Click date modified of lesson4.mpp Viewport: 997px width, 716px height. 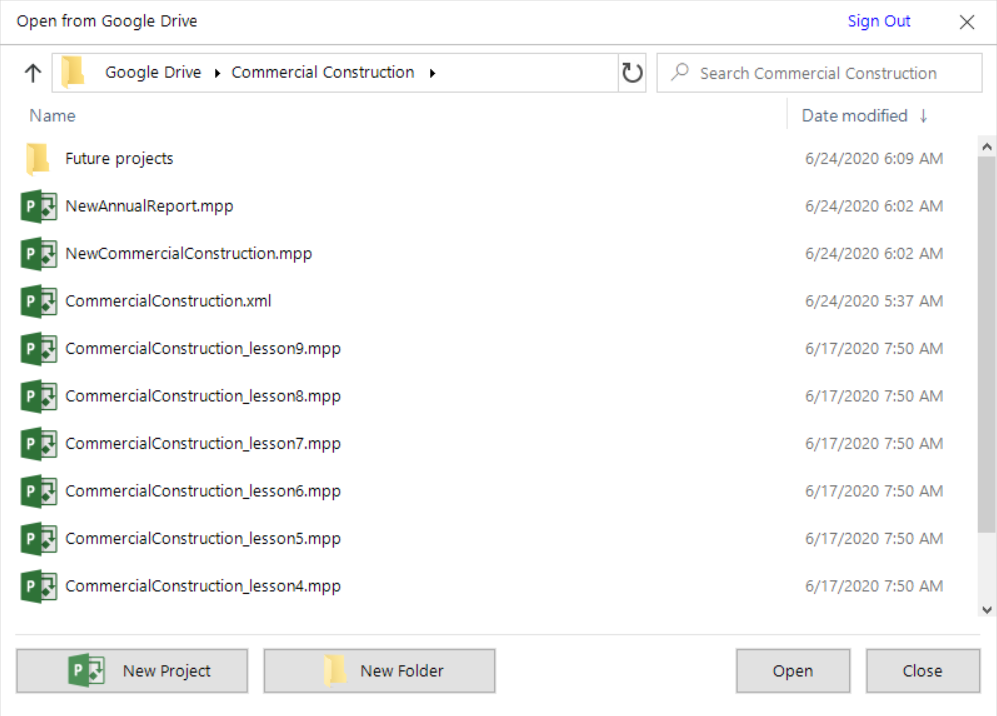click(x=874, y=586)
